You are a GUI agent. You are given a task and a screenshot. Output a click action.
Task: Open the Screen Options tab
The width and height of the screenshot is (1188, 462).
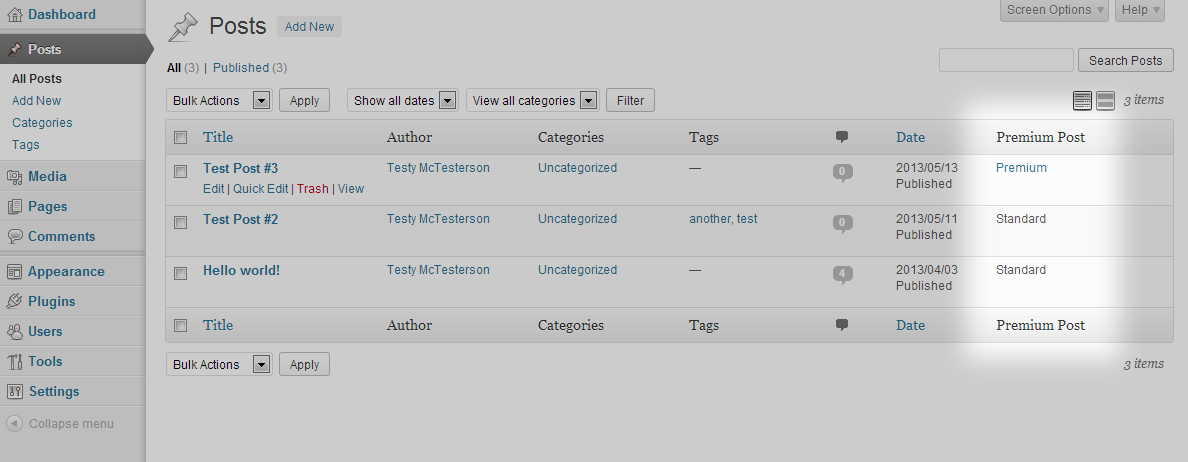[1054, 10]
